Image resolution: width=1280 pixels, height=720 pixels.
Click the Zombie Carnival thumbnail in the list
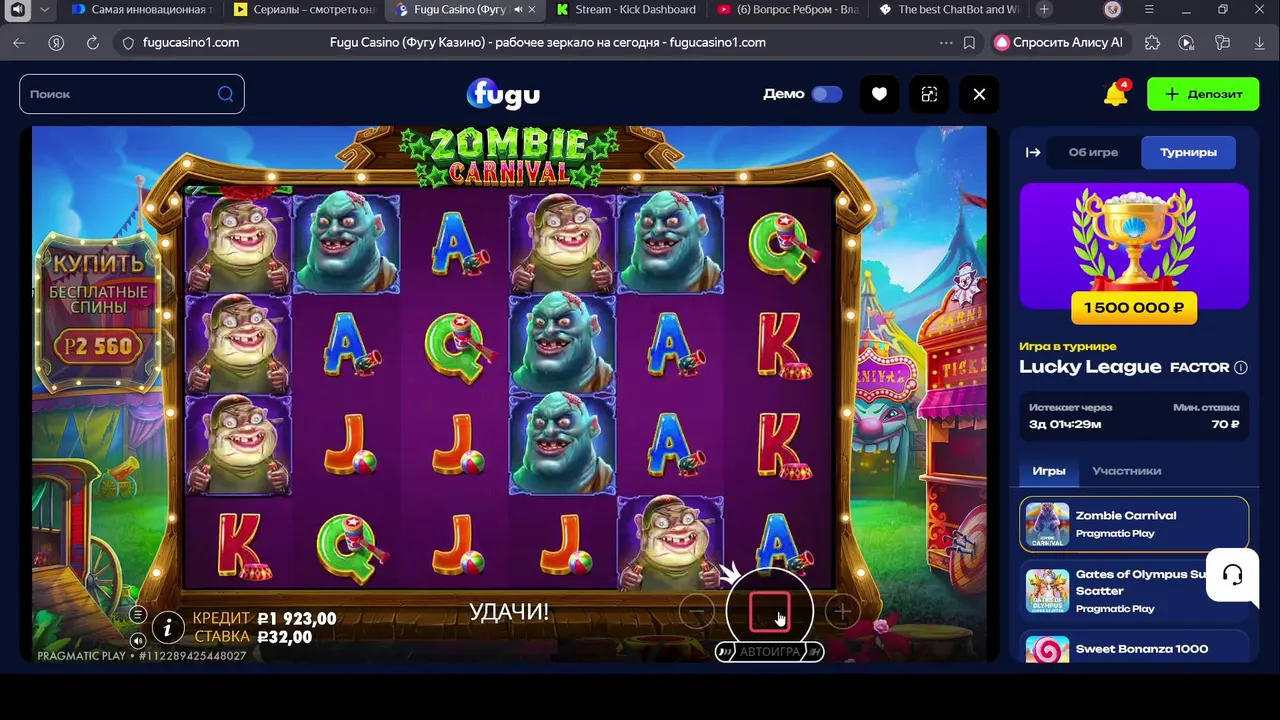click(x=1047, y=524)
